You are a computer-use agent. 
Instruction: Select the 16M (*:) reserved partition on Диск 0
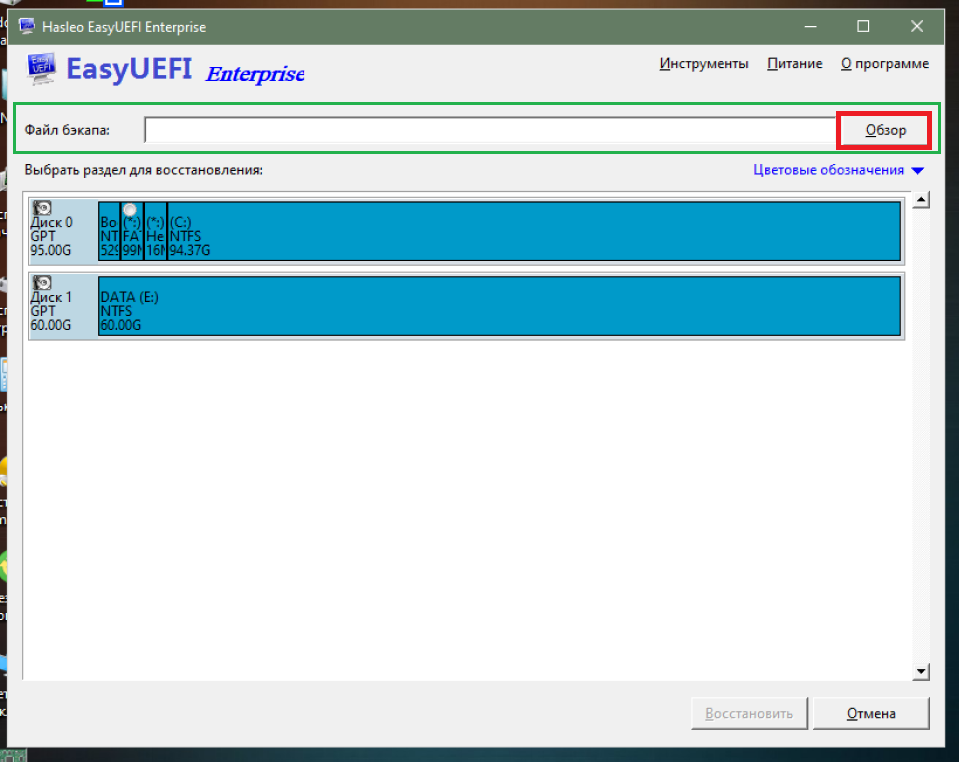click(x=155, y=231)
